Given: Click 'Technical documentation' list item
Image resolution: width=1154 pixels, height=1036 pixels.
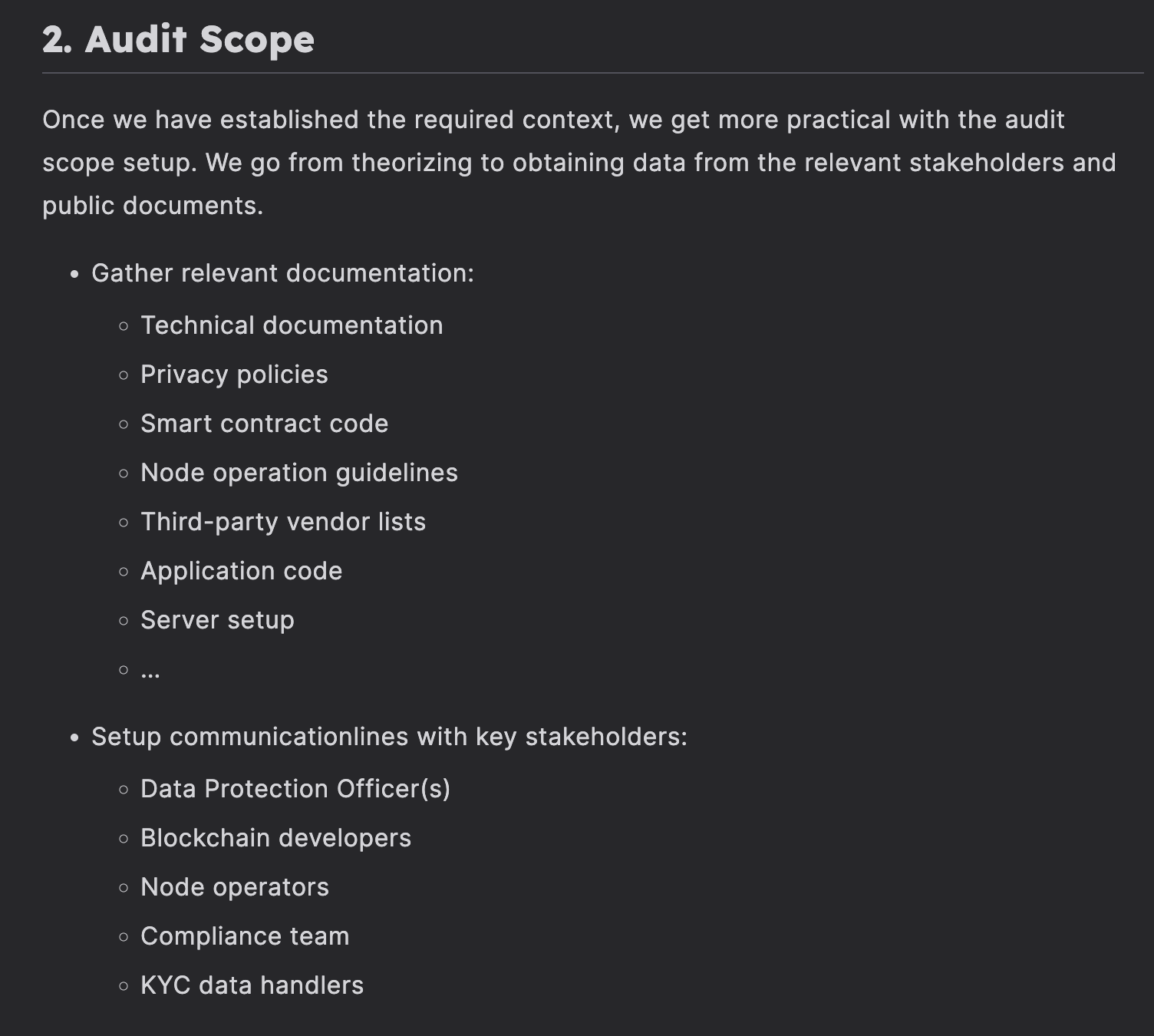Looking at the screenshot, I should [x=292, y=325].
